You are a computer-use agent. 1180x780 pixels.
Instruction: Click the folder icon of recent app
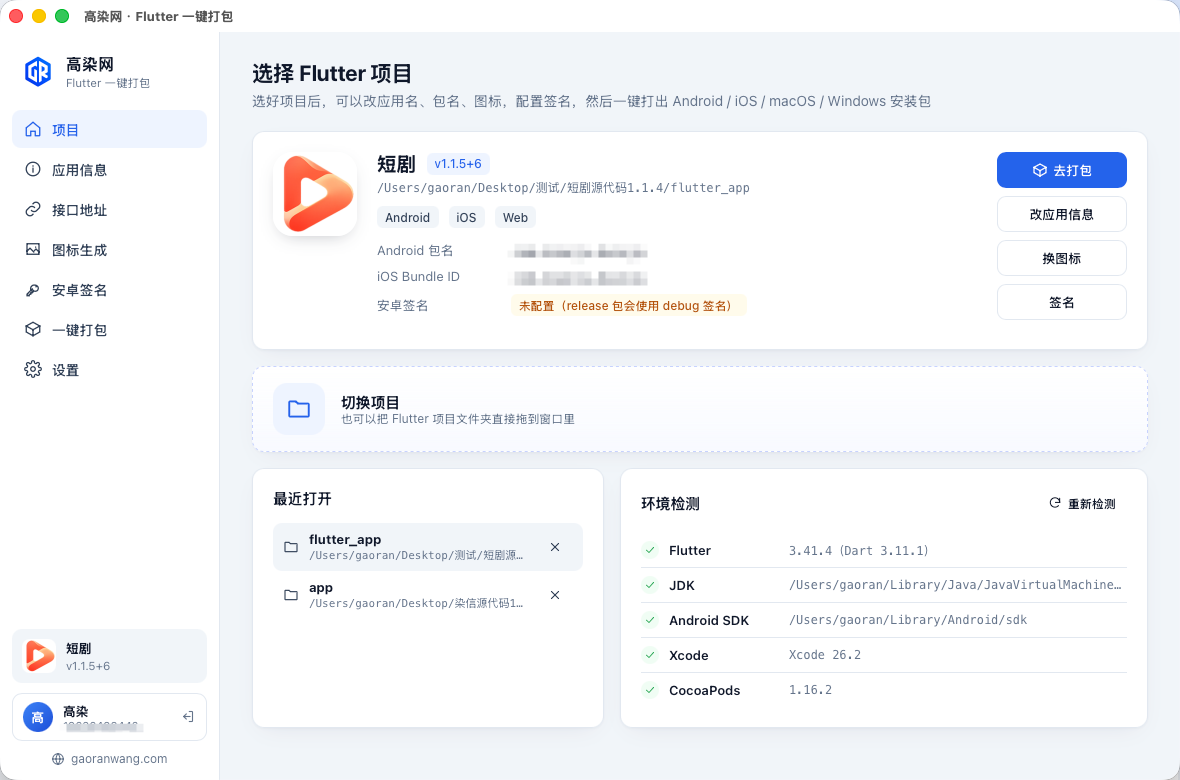[290, 596]
